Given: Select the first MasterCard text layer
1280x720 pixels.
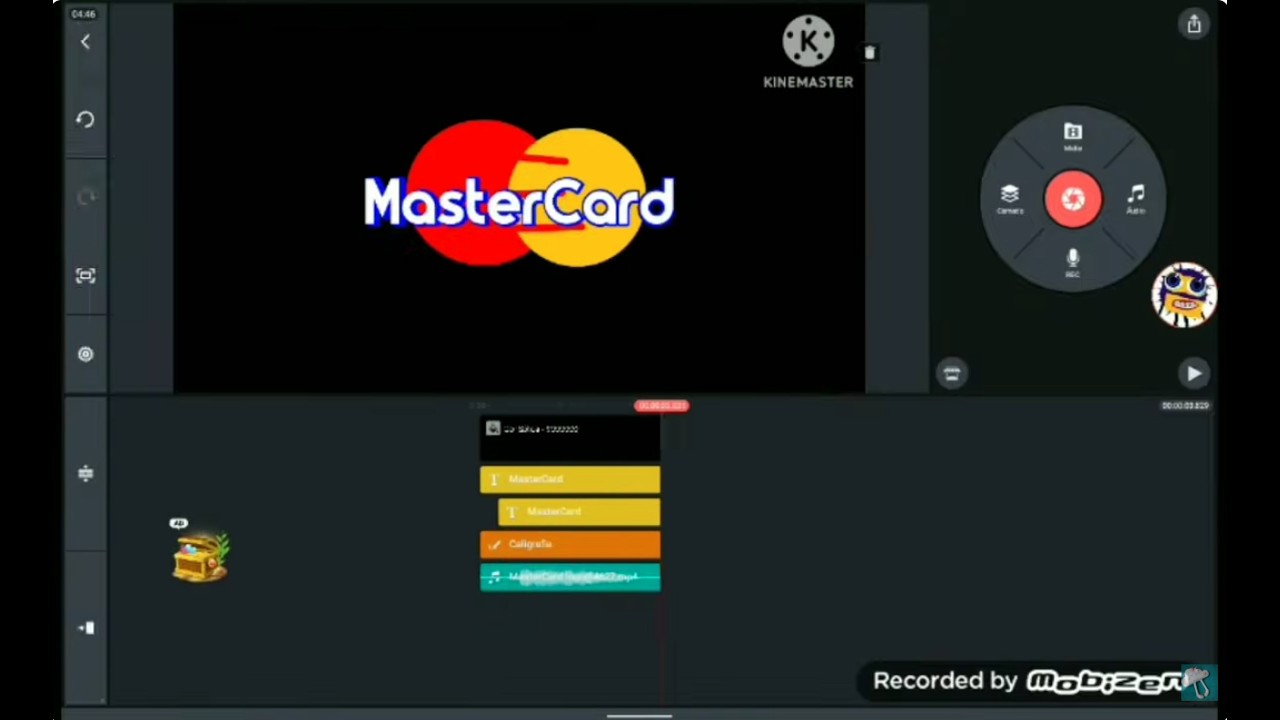Looking at the screenshot, I should pyautogui.click(x=570, y=479).
